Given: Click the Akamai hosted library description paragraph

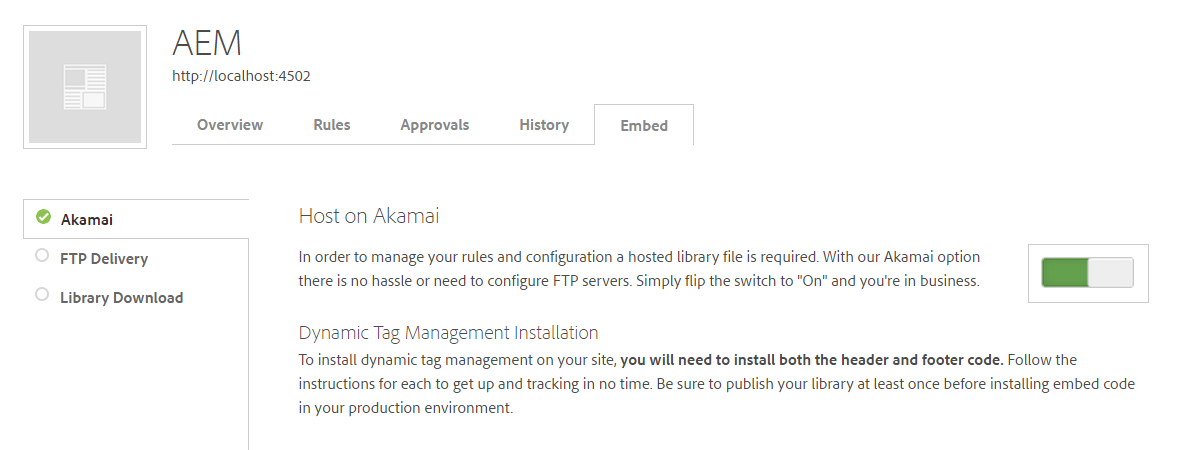Looking at the screenshot, I should click(640, 269).
